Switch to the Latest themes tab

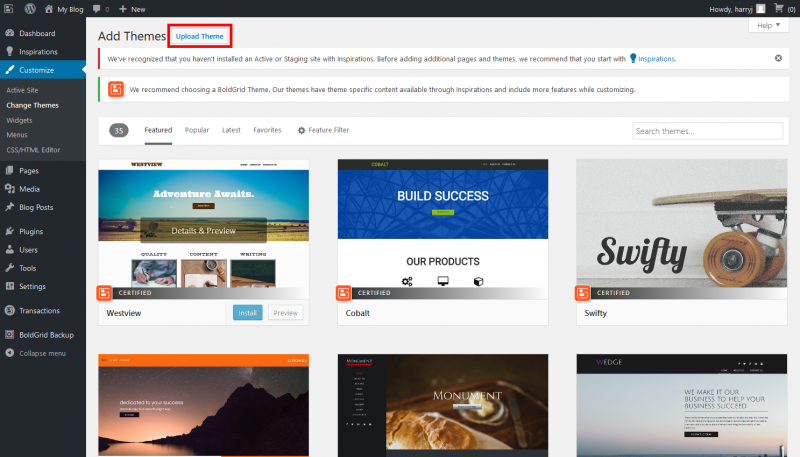point(231,130)
